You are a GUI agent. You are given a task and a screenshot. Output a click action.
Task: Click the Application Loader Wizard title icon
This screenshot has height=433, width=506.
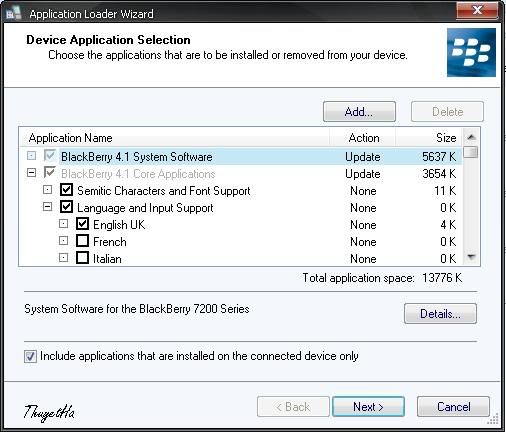(x=13, y=14)
